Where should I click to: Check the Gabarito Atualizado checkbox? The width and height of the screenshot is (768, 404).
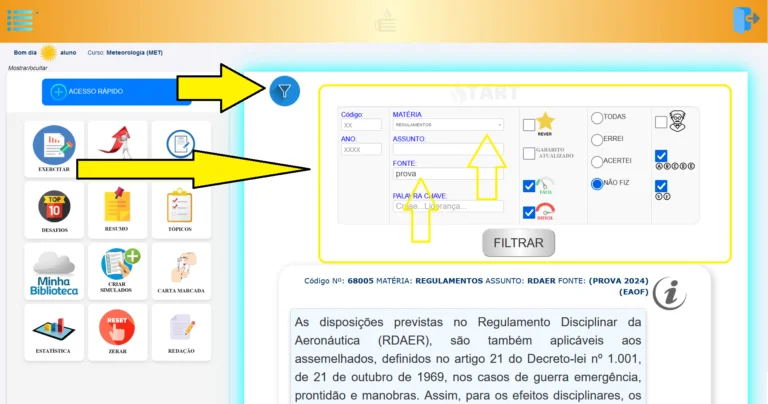coord(529,154)
